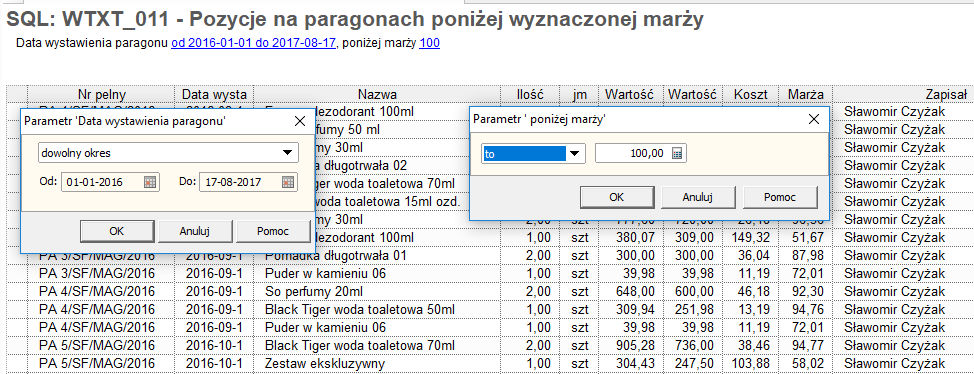974x374 pixels.
Task: Select the cost value 149,32
Action: coord(750,237)
